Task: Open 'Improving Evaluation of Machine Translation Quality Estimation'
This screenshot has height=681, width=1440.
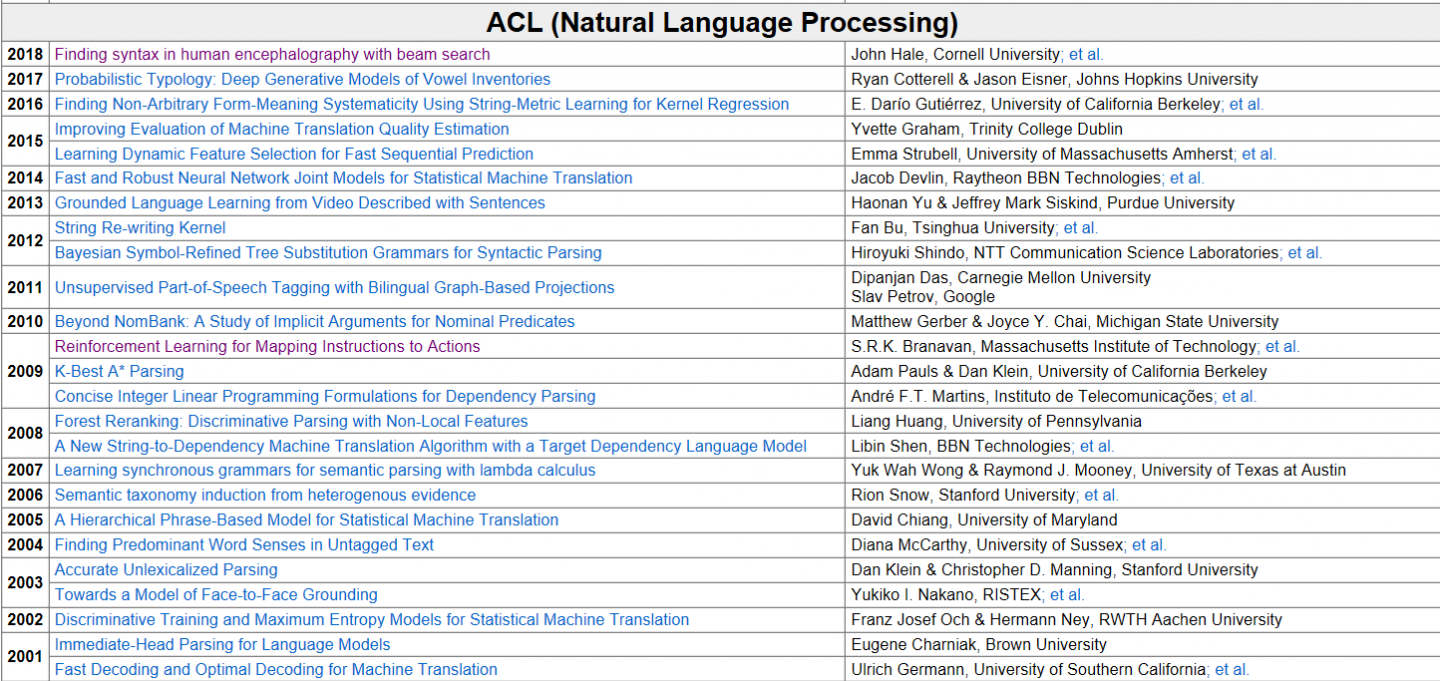Action: (x=281, y=129)
